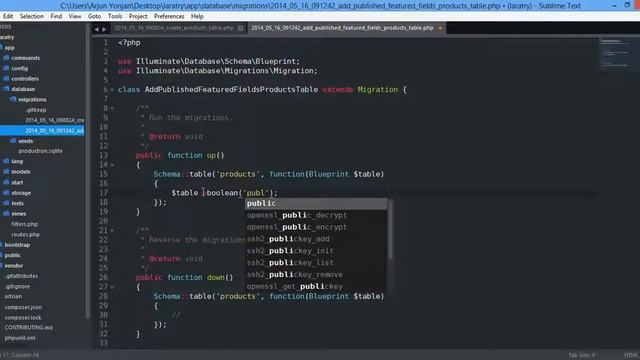Screen dimensions: 640x360
Task: Choose ssh2_publickey_remove suggestion
Action: [316, 274]
